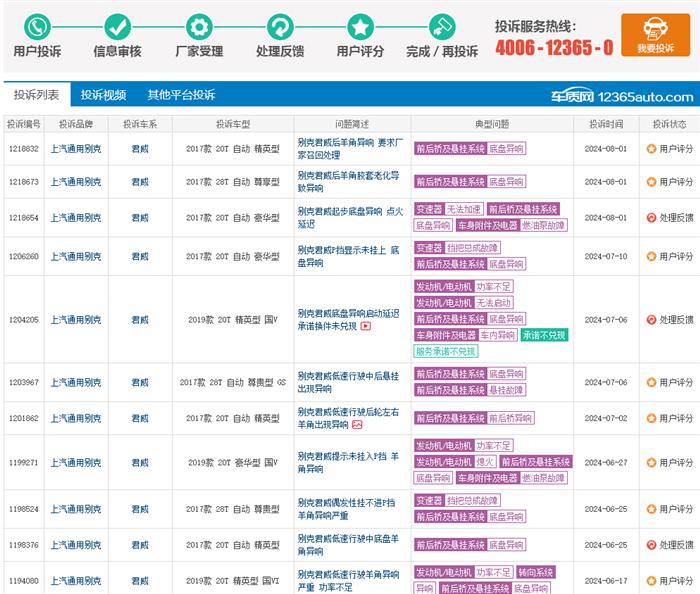Open complaint 别克君威起步底盘异响 点火延迟

pyautogui.click(x=350, y=217)
